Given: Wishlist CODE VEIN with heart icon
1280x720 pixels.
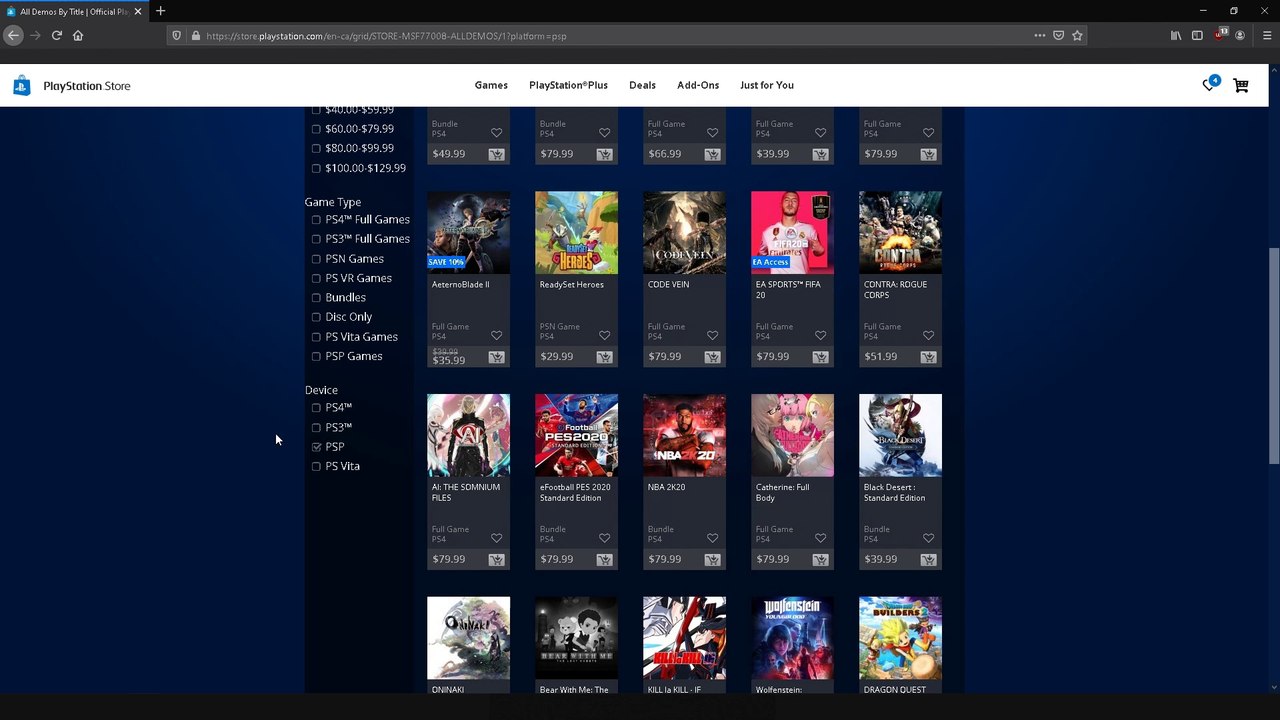Looking at the screenshot, I should 712,335.
